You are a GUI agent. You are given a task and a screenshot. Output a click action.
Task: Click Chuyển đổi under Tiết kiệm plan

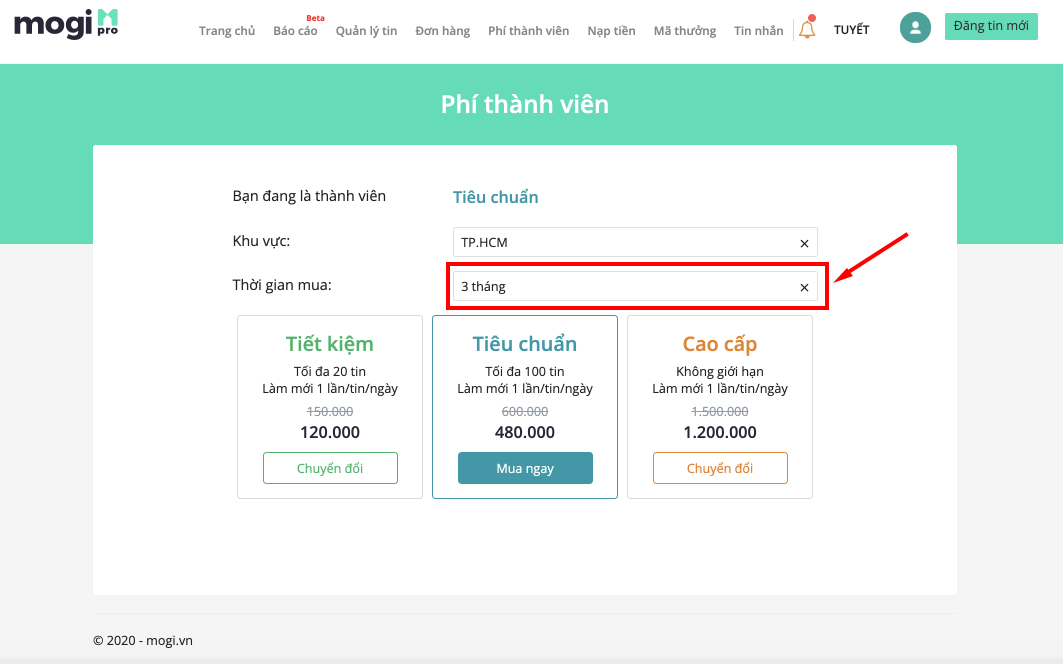pos(330,468)
